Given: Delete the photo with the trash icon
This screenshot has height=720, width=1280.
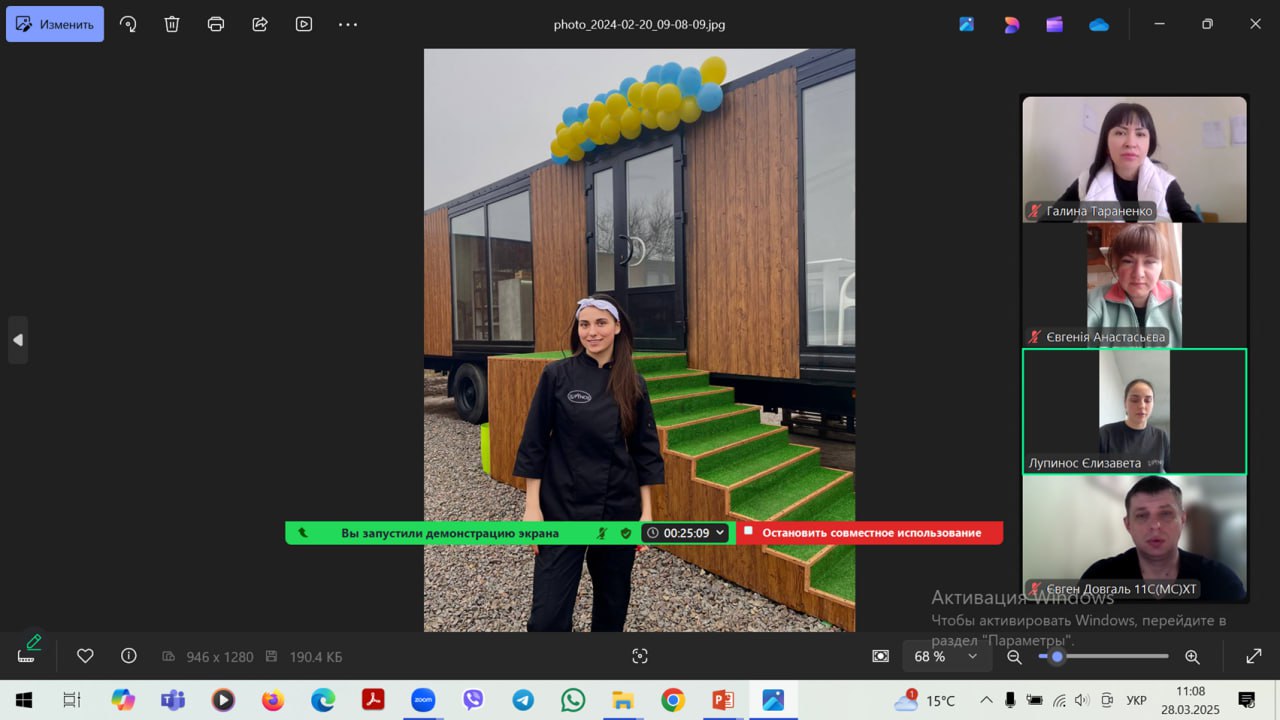Looking at the screenshot, I should tap(172, 24).
